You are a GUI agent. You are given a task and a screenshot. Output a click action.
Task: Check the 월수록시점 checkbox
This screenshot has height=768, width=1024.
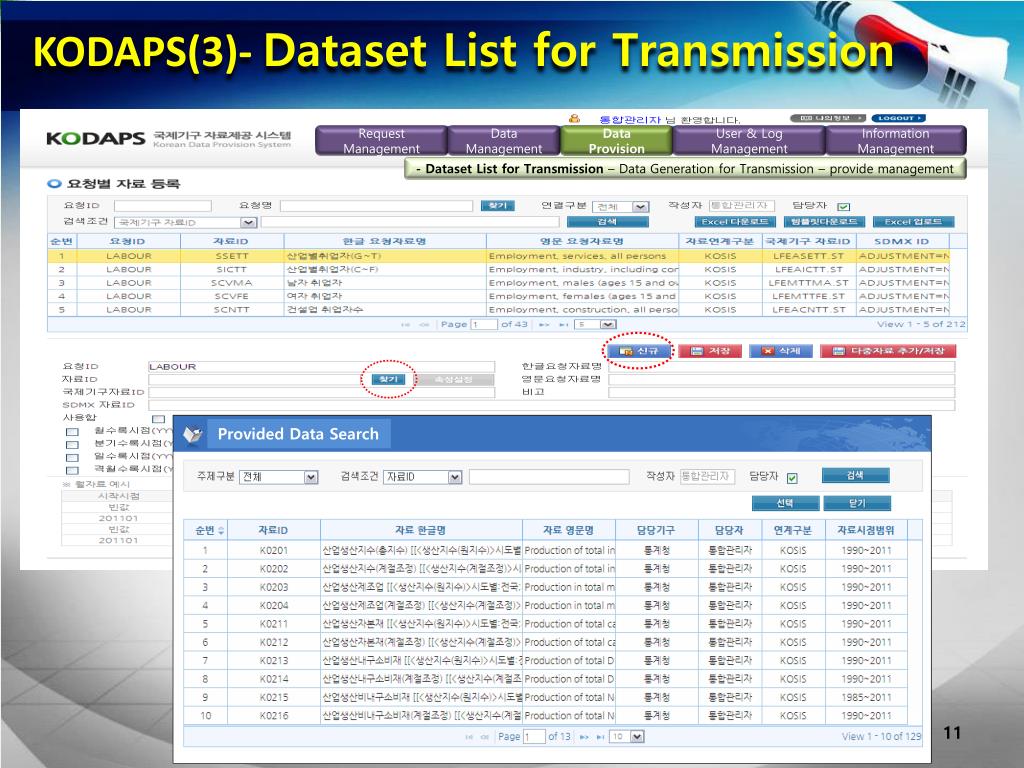[72, 432]
